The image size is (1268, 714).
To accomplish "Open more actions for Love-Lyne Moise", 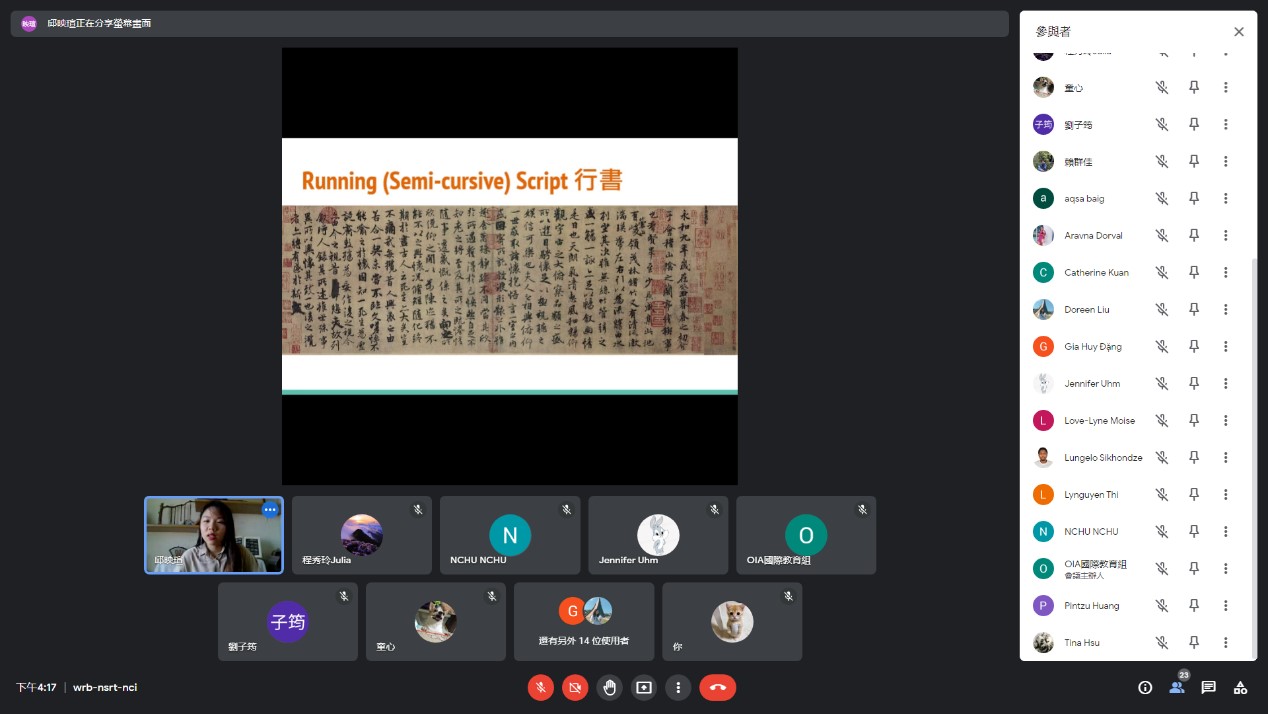I will [1226, 420].
